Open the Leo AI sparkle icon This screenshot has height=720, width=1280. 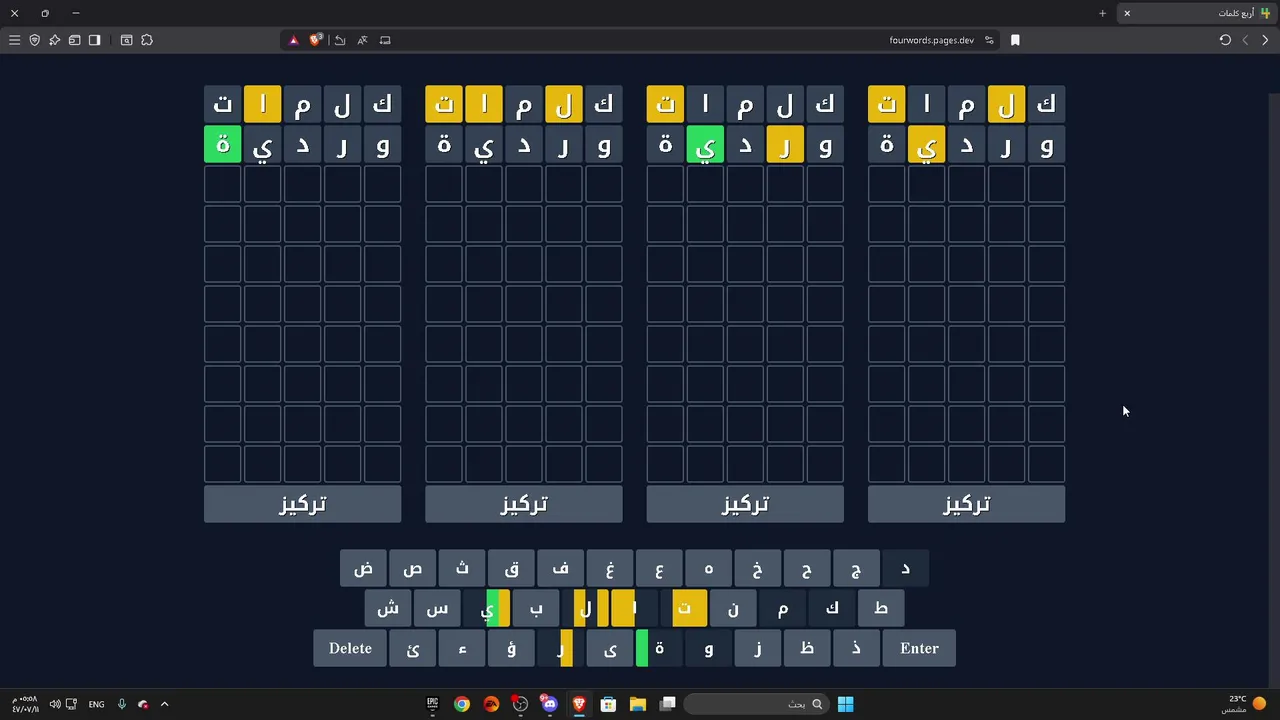click(x=54, y=40)
